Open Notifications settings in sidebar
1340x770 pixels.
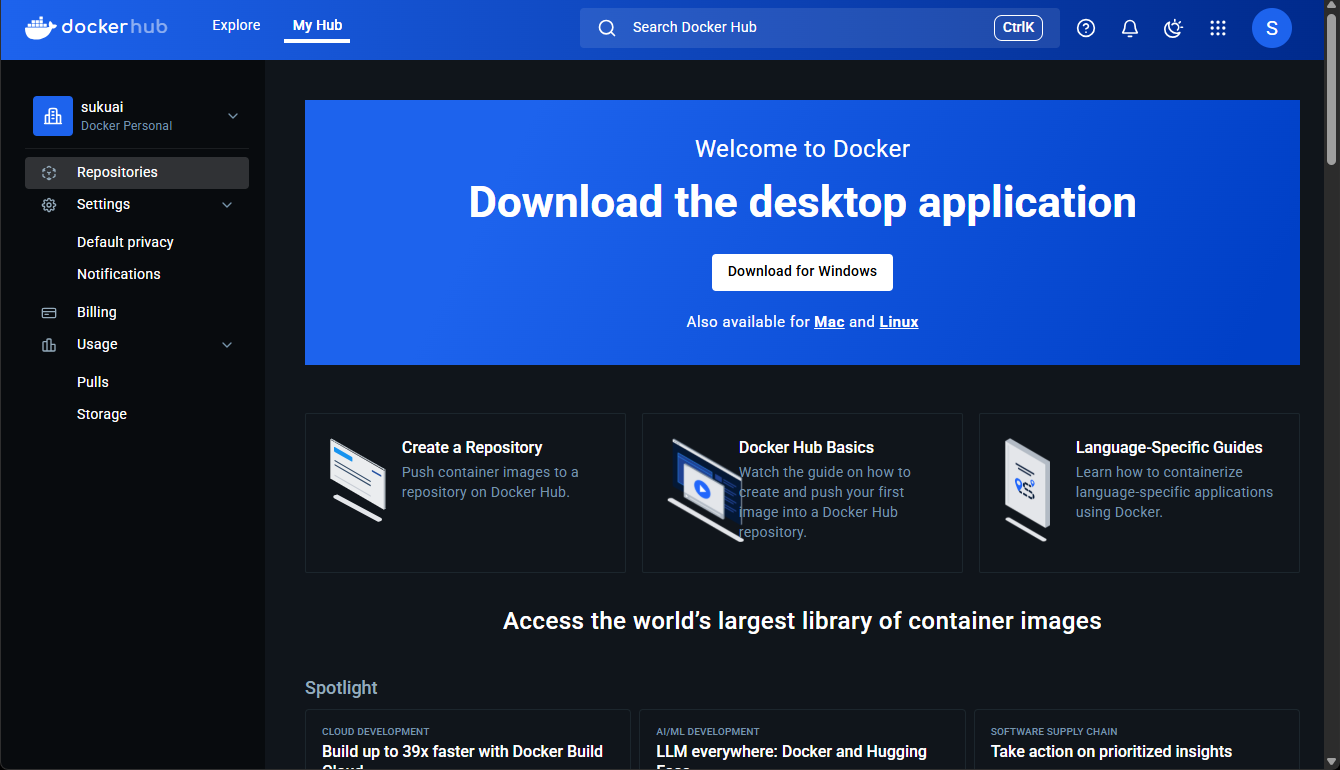[x=119, y=274]
